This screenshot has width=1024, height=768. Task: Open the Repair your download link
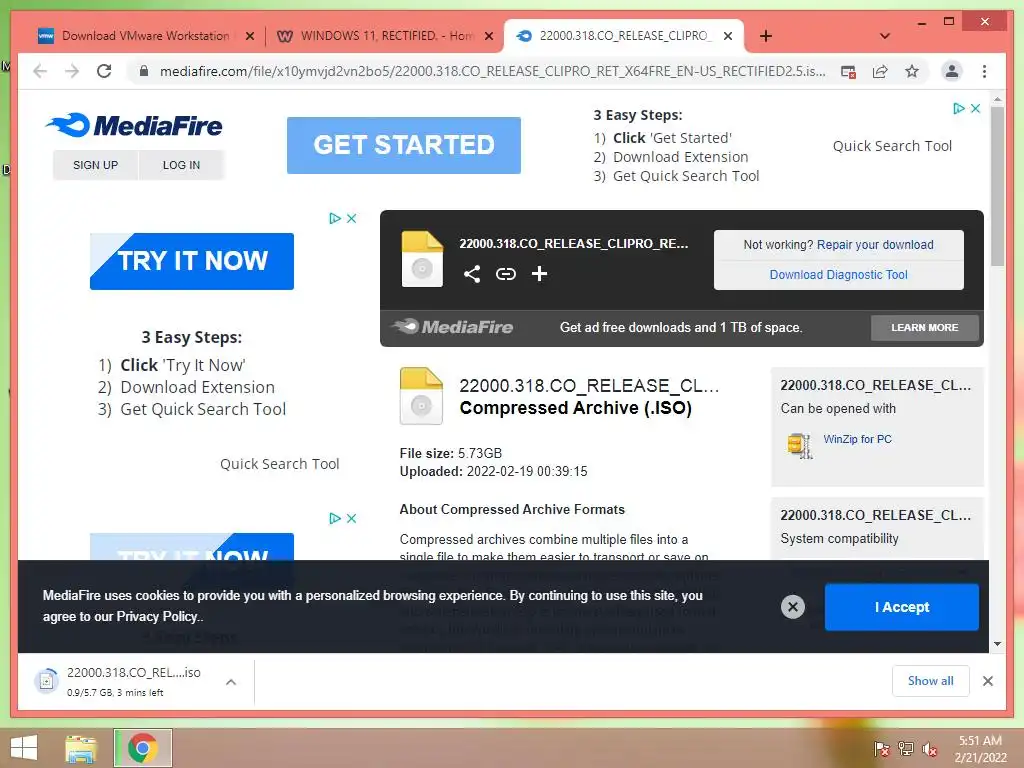875,245
